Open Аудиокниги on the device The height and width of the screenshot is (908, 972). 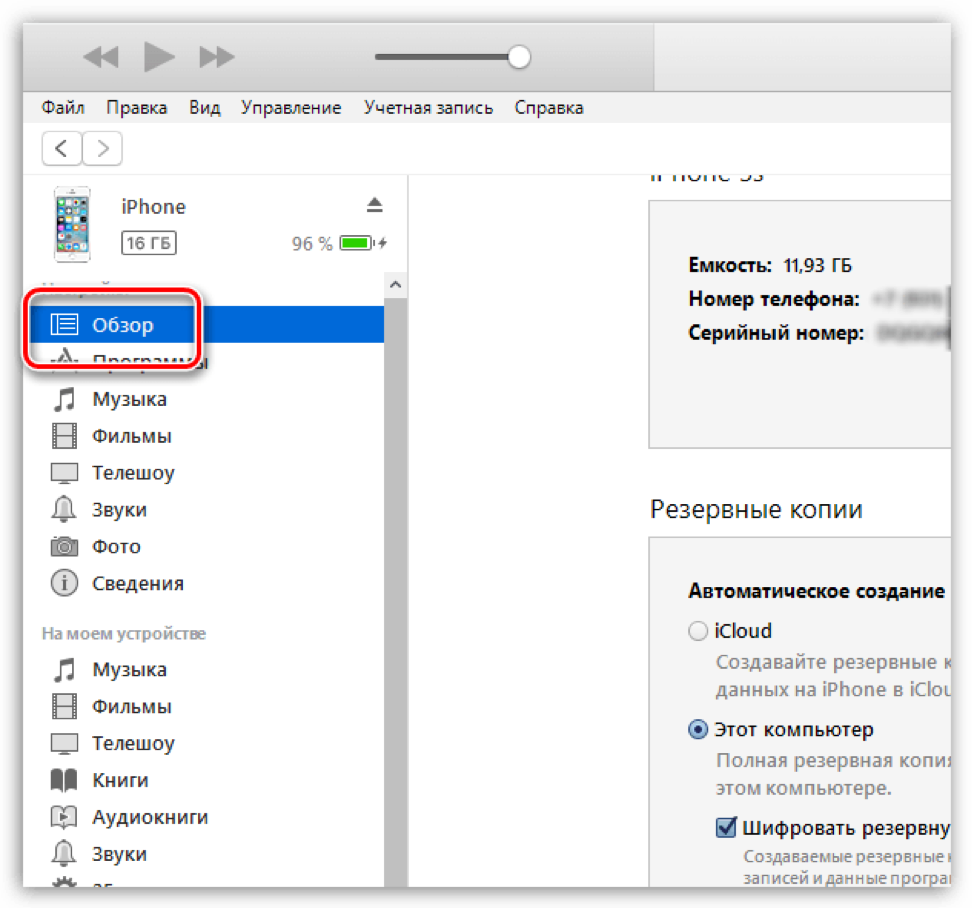pos(150,817)
